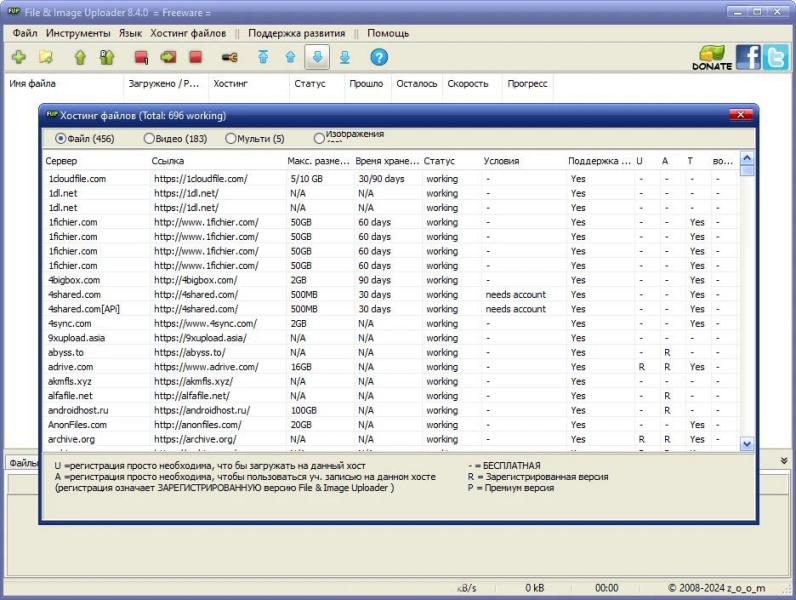Sort by the Время хране... column header
796x600 pixels.
tap(387, 161)
